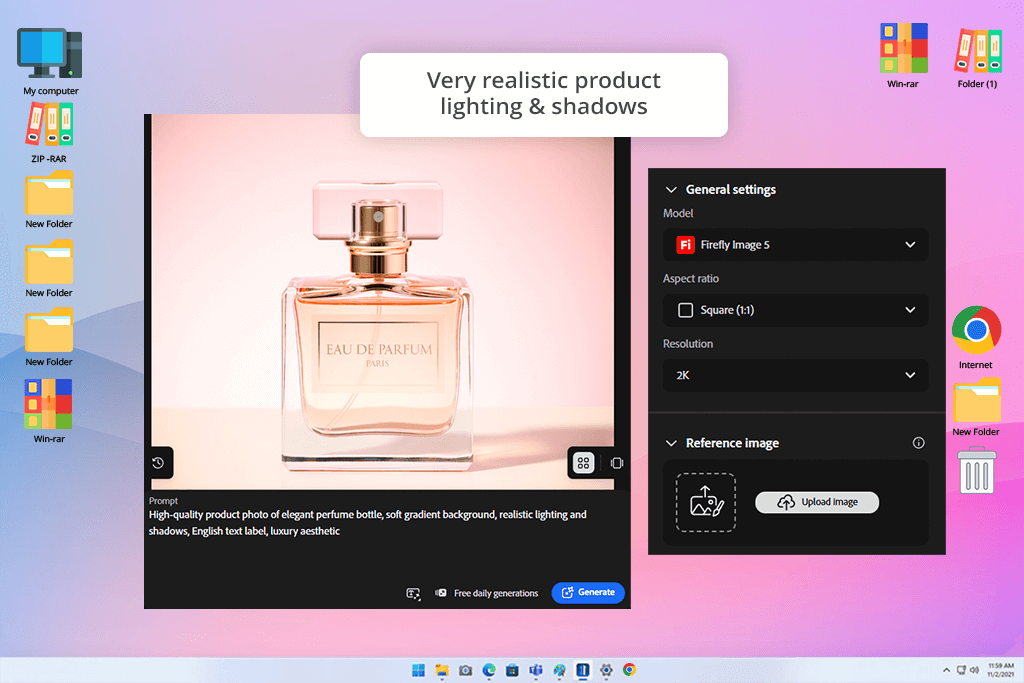Open the Windows Start menu
The image size is (1024, 683).
pos(418,670)
